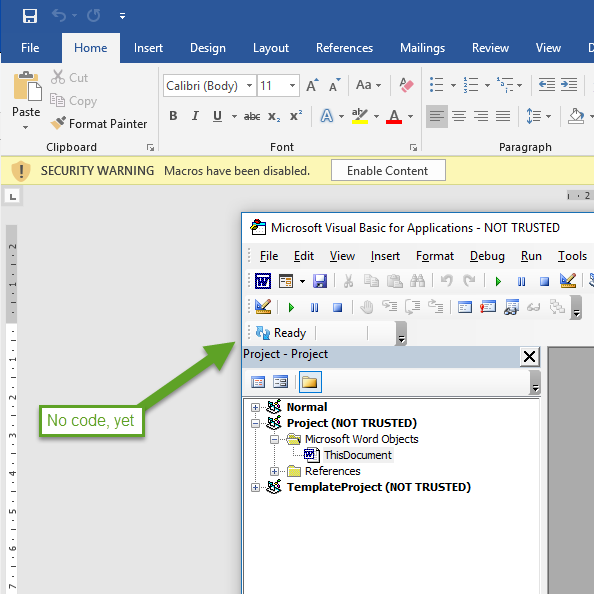
Task: Decrease paragraph indent
Action: tap(547, 85)
